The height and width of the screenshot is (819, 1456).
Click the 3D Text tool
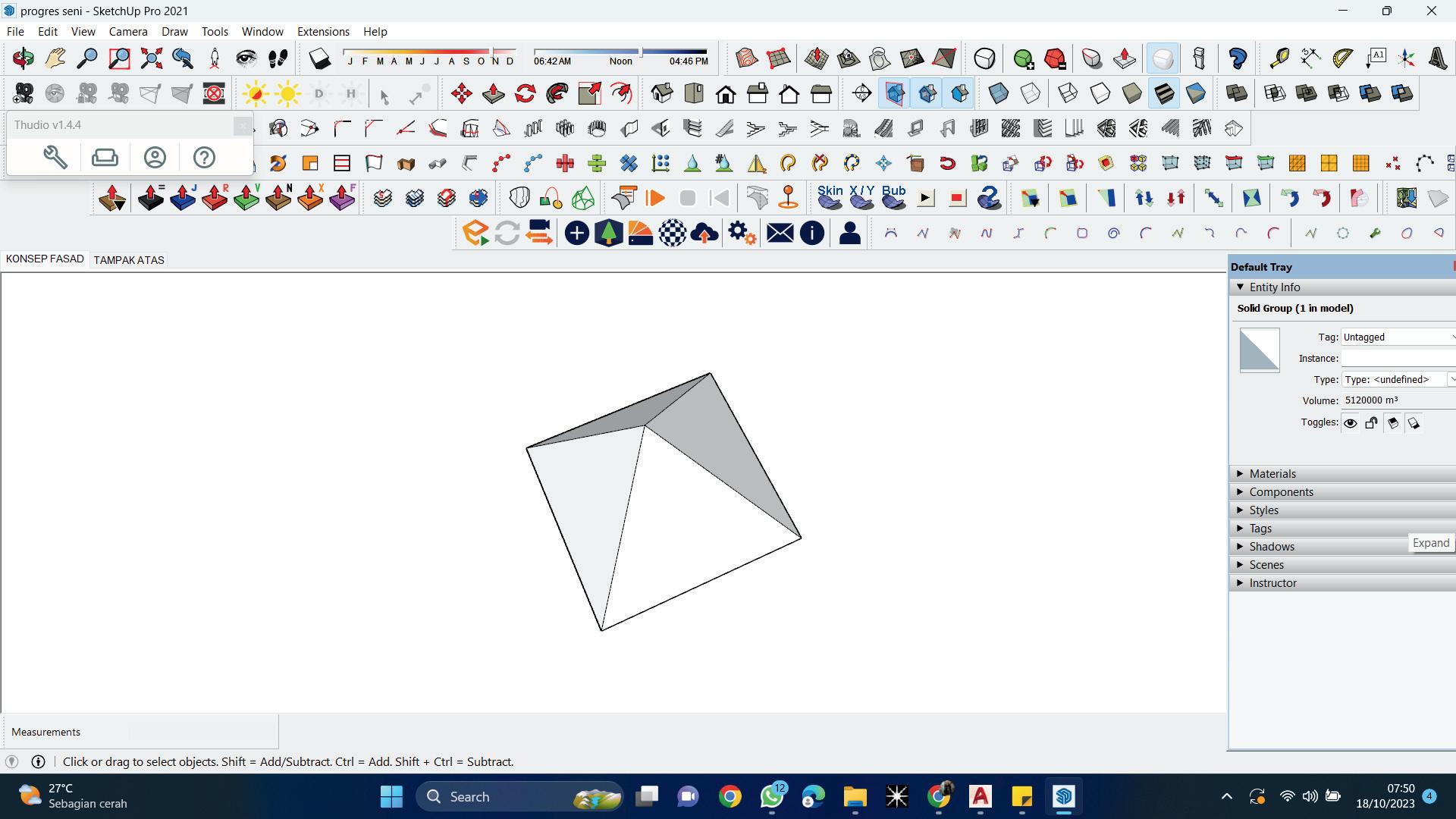1438,58
